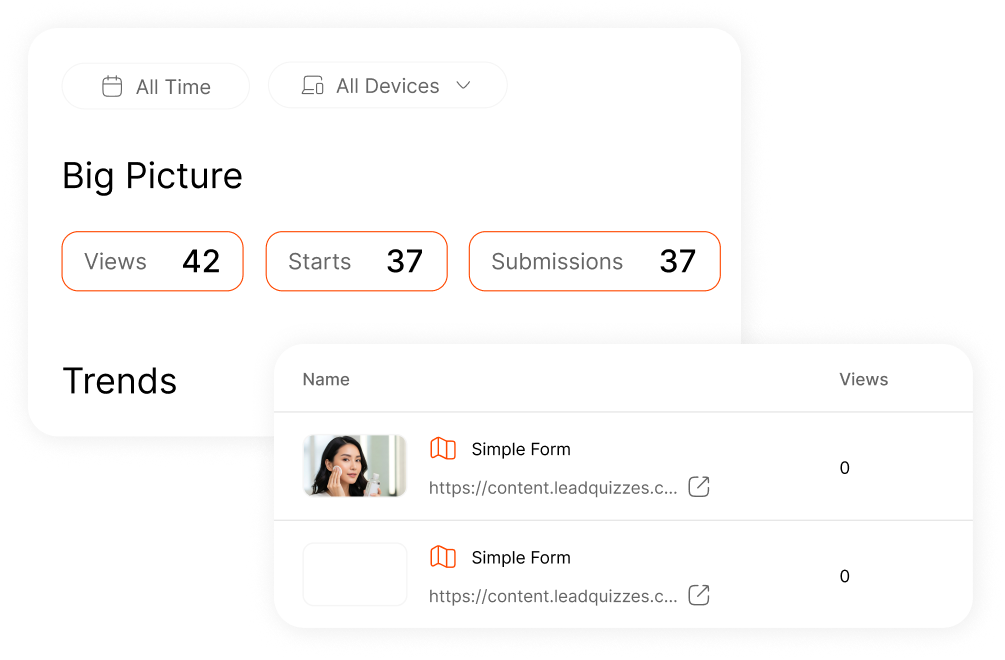This screenshot has height=660, width=1005.
Task: Sort by the Views column header
Action: (863, 380)
